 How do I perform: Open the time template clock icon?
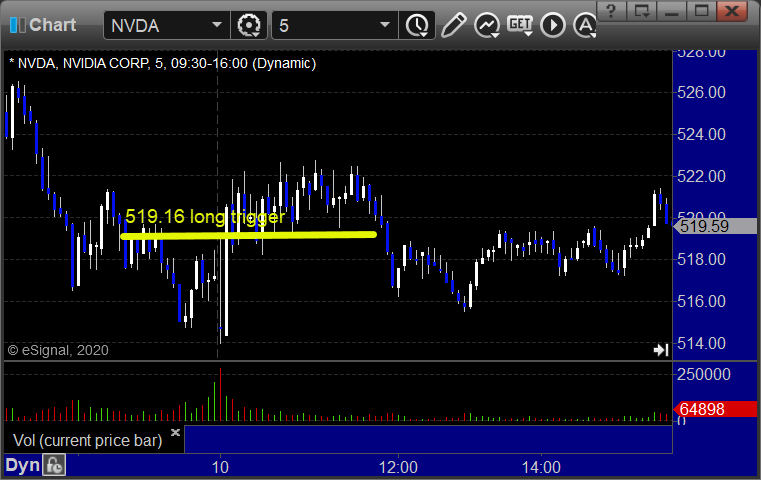[416, 25]
